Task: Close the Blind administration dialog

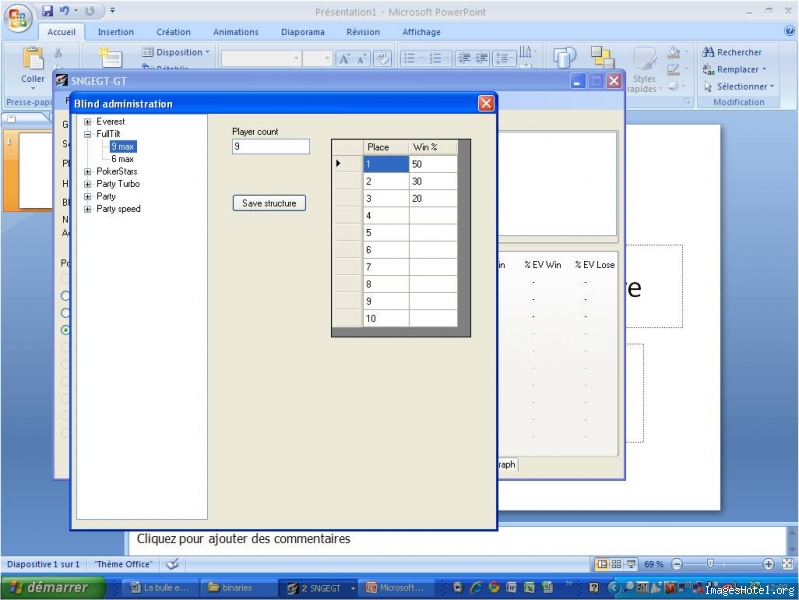Action: (x=486, y=103)
